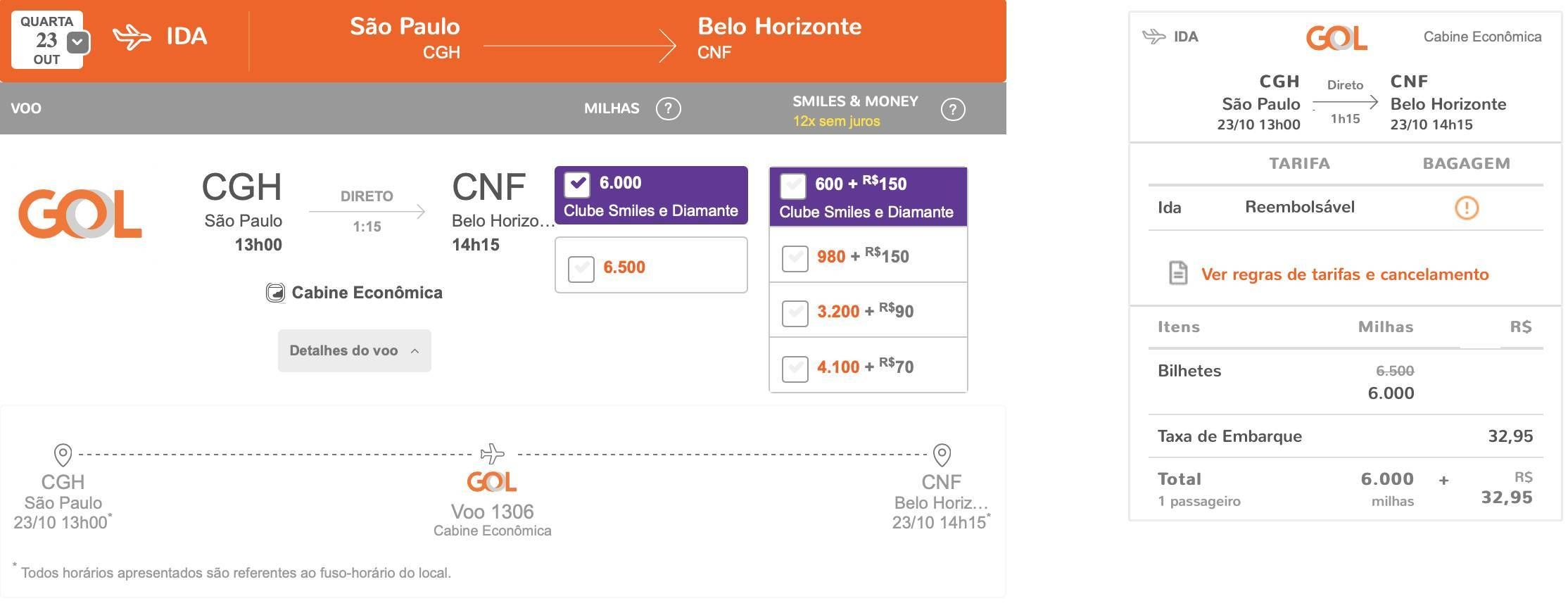
Task: Click the SMILES & MONEY help icon
Action: tap(953, 110)
